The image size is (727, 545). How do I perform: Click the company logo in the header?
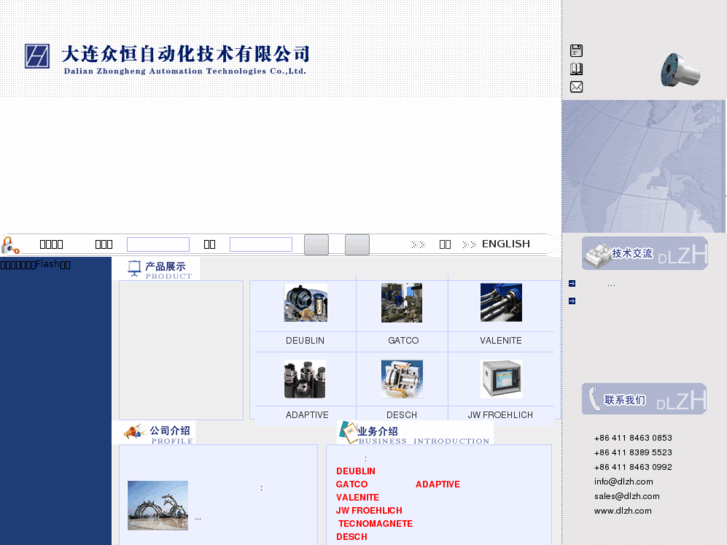tap(37, 56)
